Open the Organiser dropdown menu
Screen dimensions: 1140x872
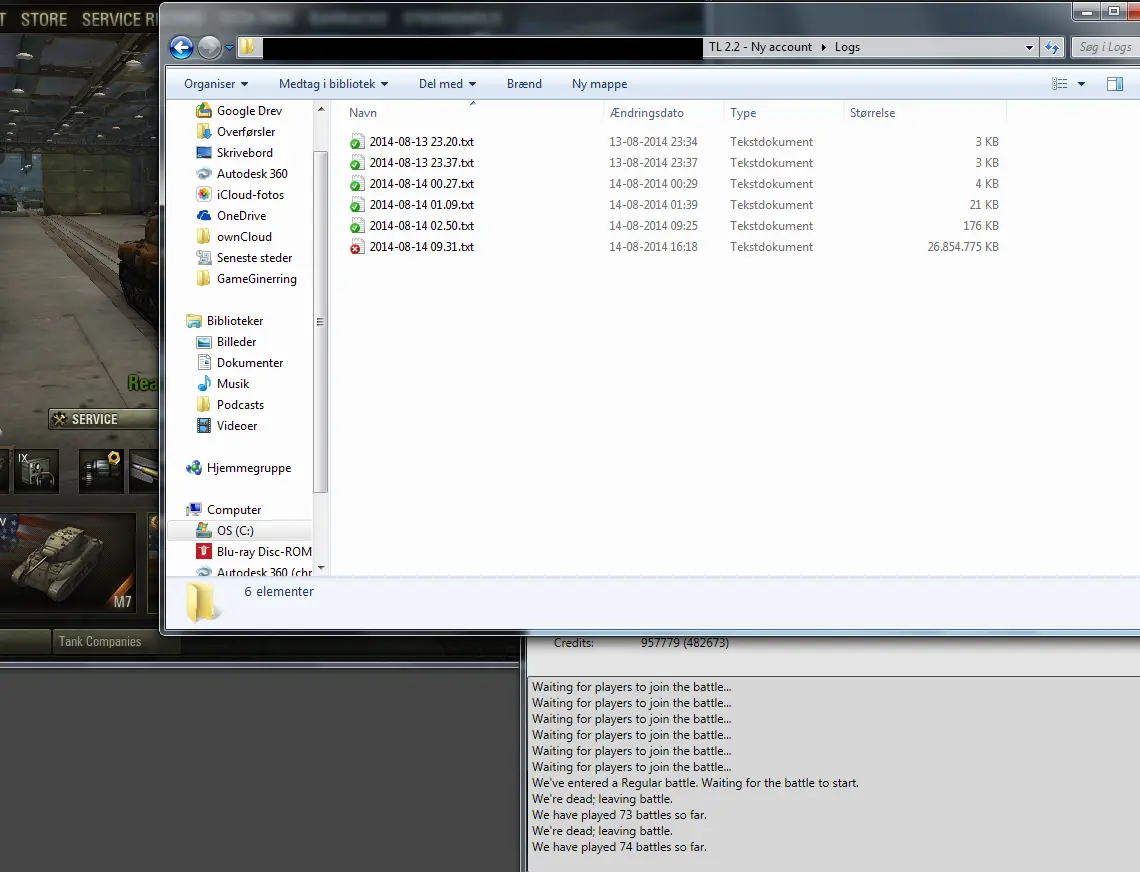(215, 84)
